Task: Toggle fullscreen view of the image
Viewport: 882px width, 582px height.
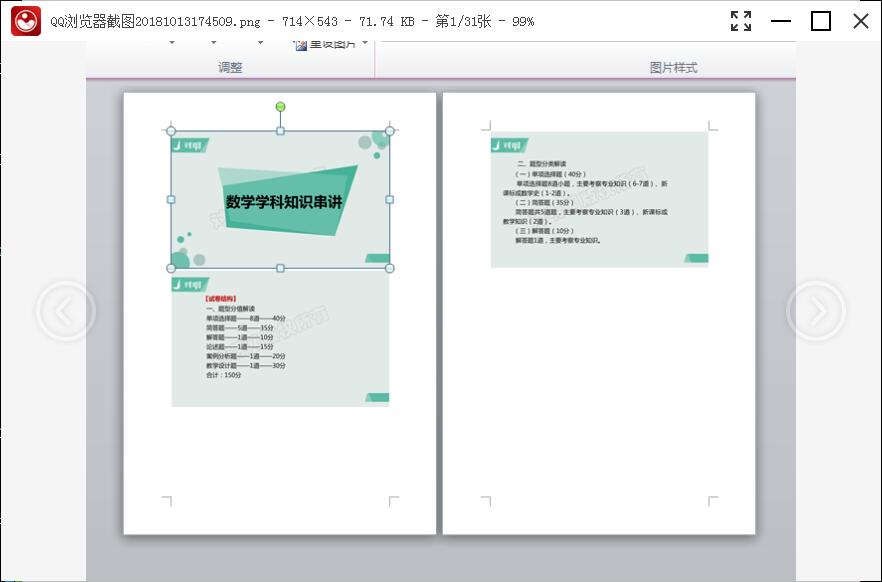Action: tap(741, 21)
